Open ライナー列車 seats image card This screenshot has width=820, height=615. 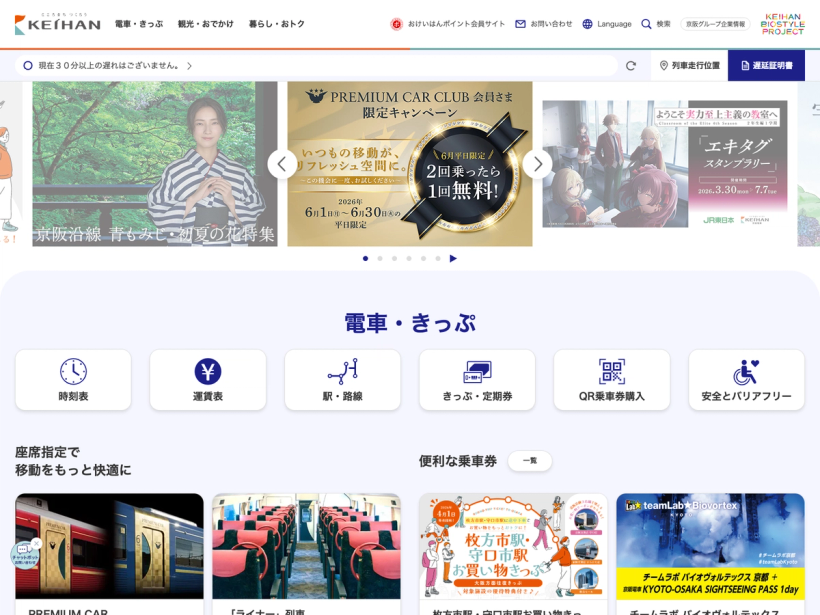click(306, 546)
